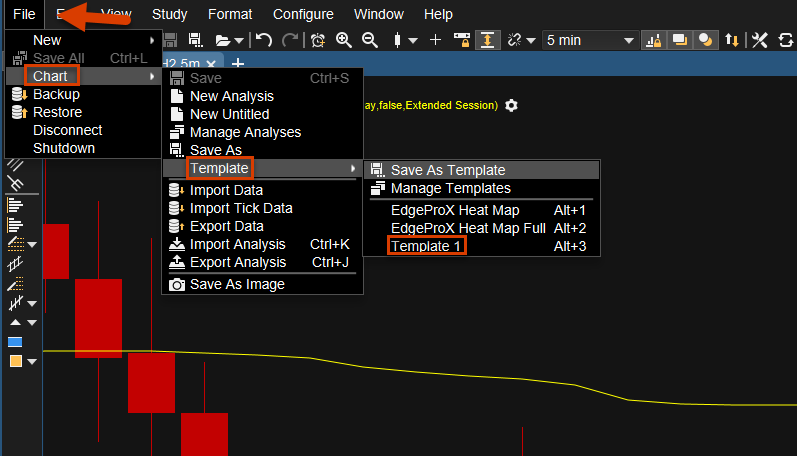The width and height of the screenshot is (797, 456).
Task: Open the 5 min interval dropdown
Action: coord(589,40)
